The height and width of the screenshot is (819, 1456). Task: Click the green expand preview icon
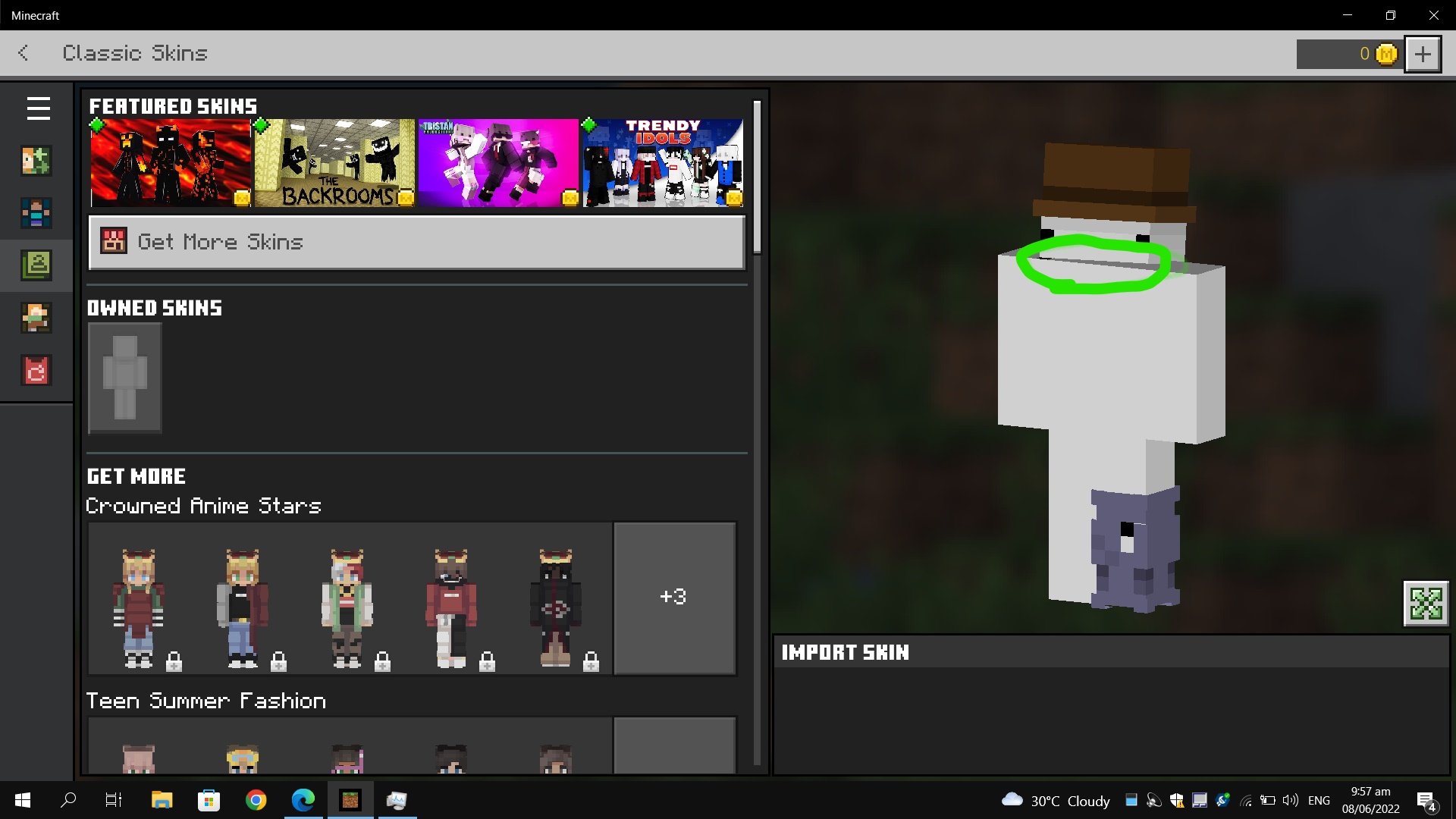pyautogui.click(x=1426, y=604)
